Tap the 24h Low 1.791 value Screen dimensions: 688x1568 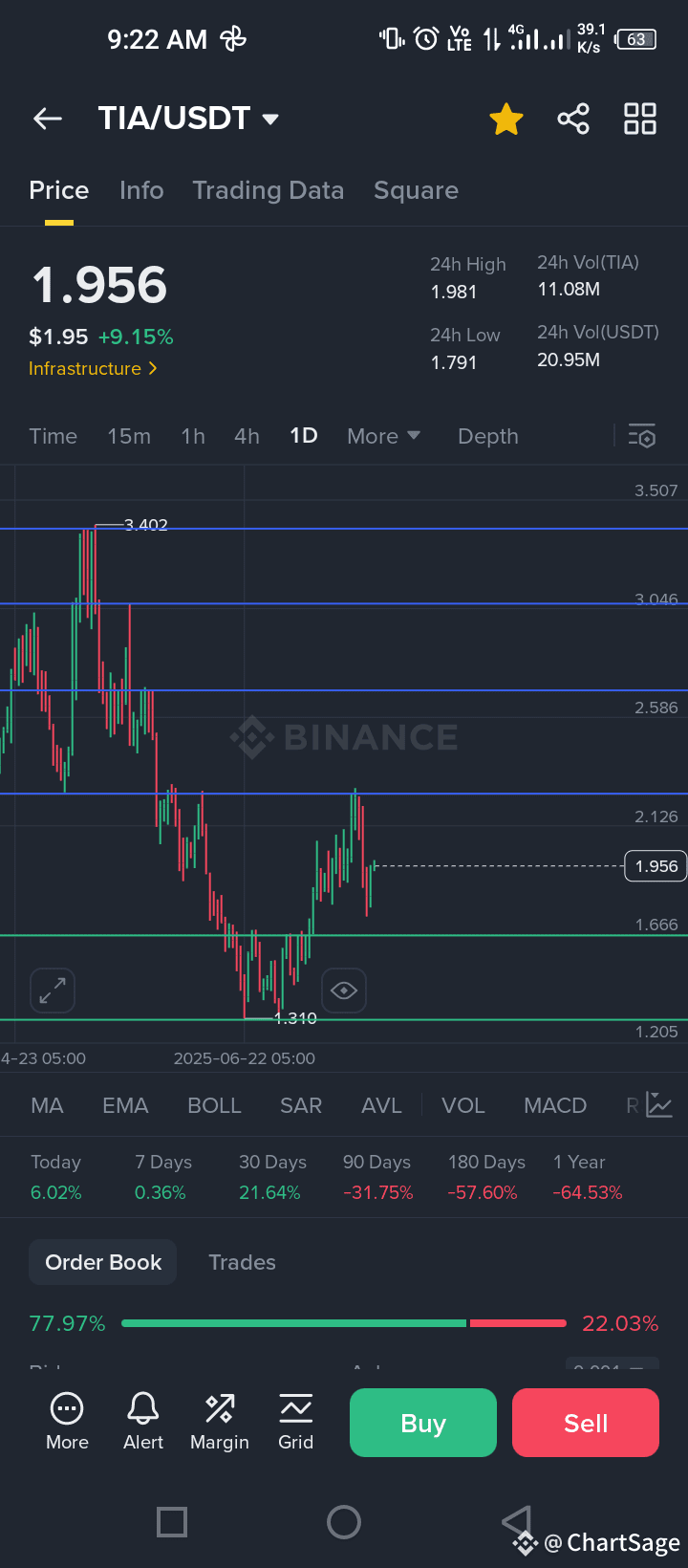coord(454,362)
